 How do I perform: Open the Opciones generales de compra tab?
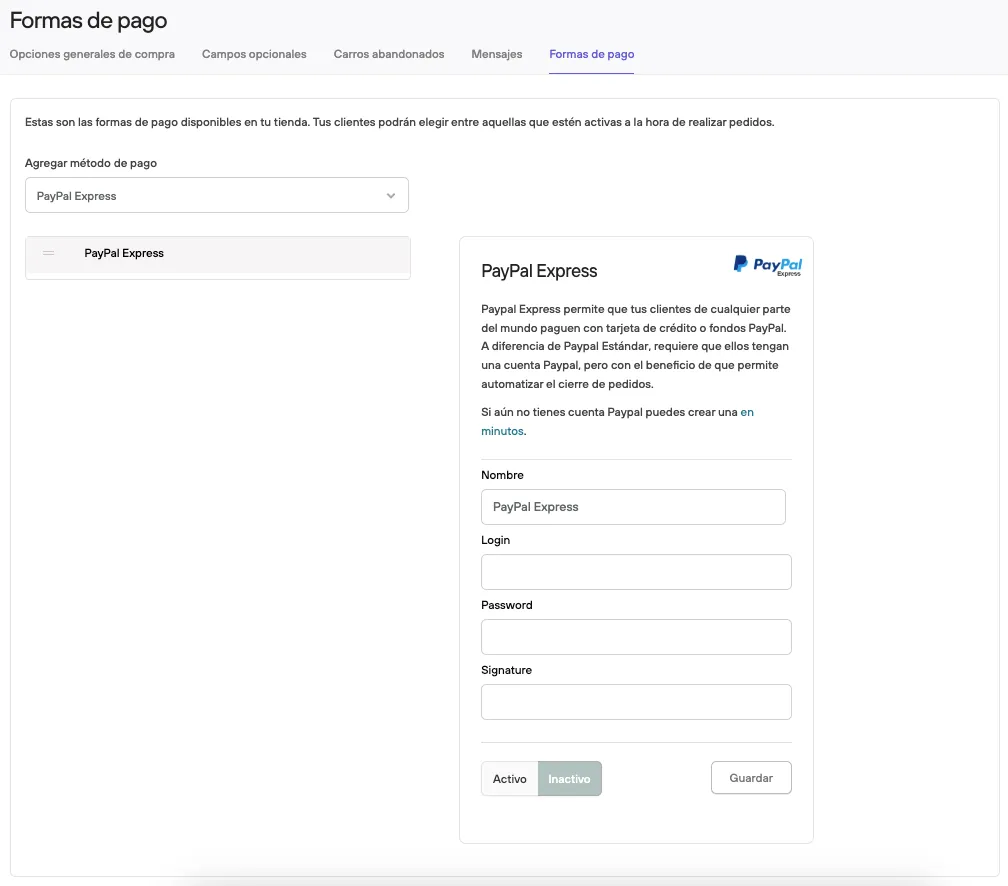pyautogui.click(x=92, y=54)
